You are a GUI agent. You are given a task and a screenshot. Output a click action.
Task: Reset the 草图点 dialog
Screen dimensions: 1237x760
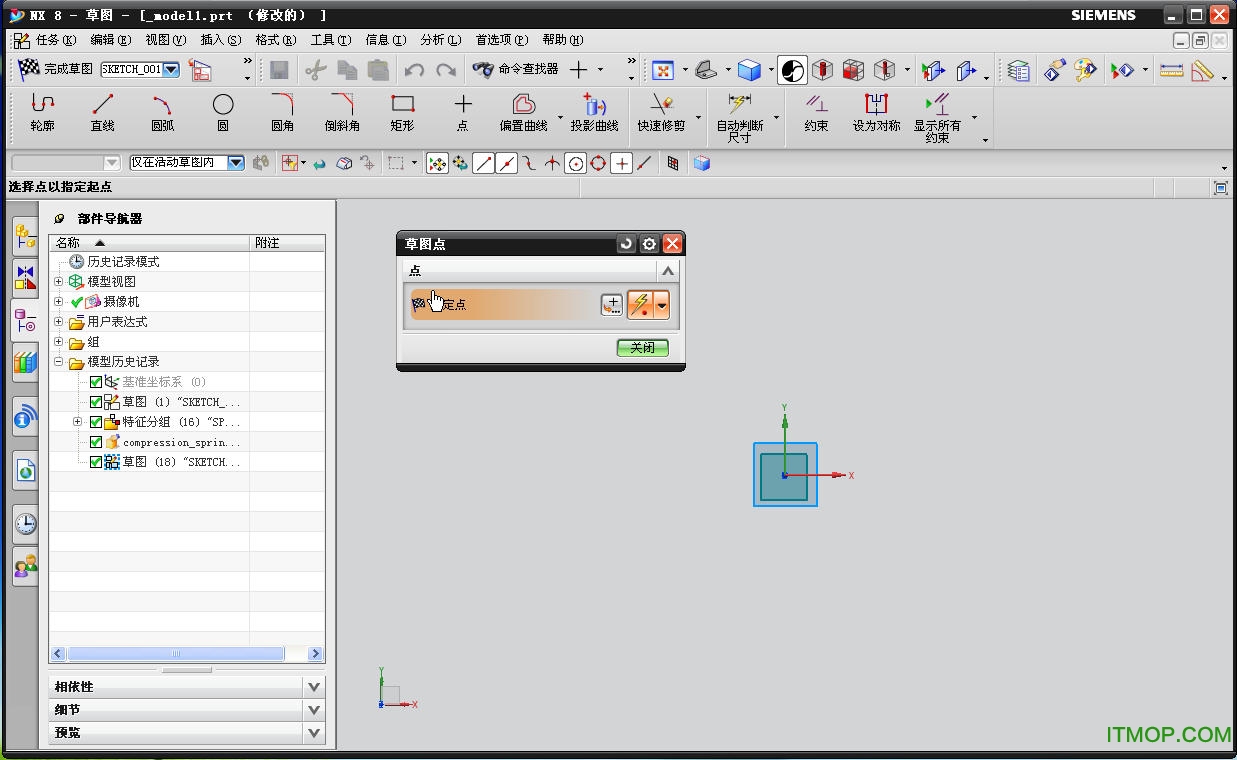[626, 244]
